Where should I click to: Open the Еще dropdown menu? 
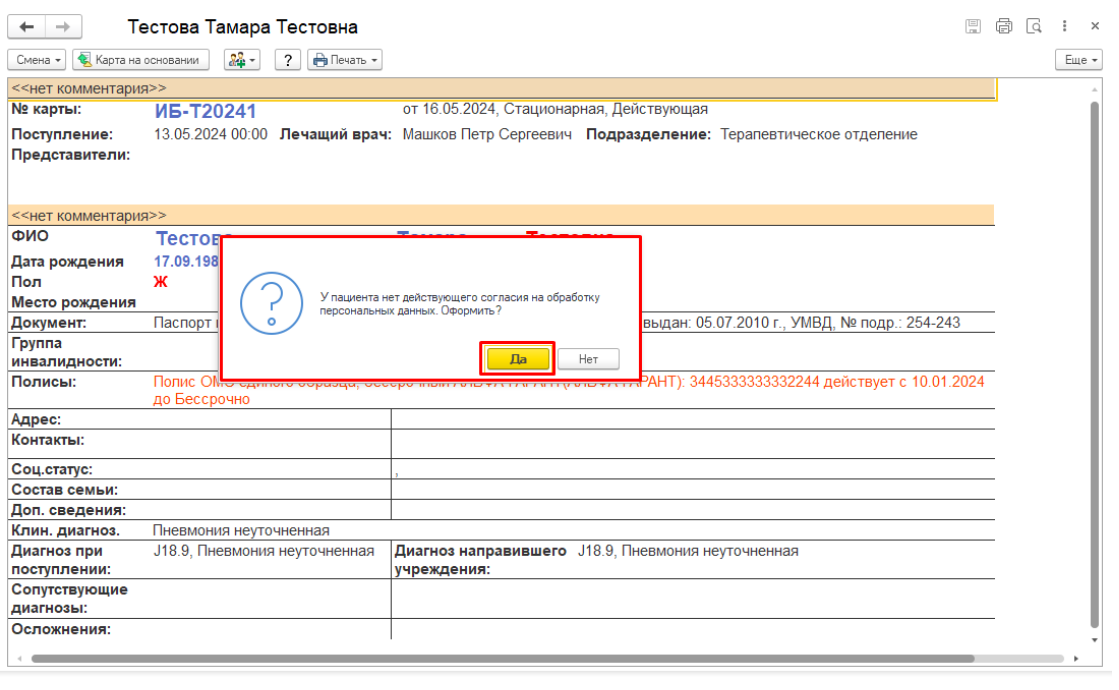[1079, 60]
